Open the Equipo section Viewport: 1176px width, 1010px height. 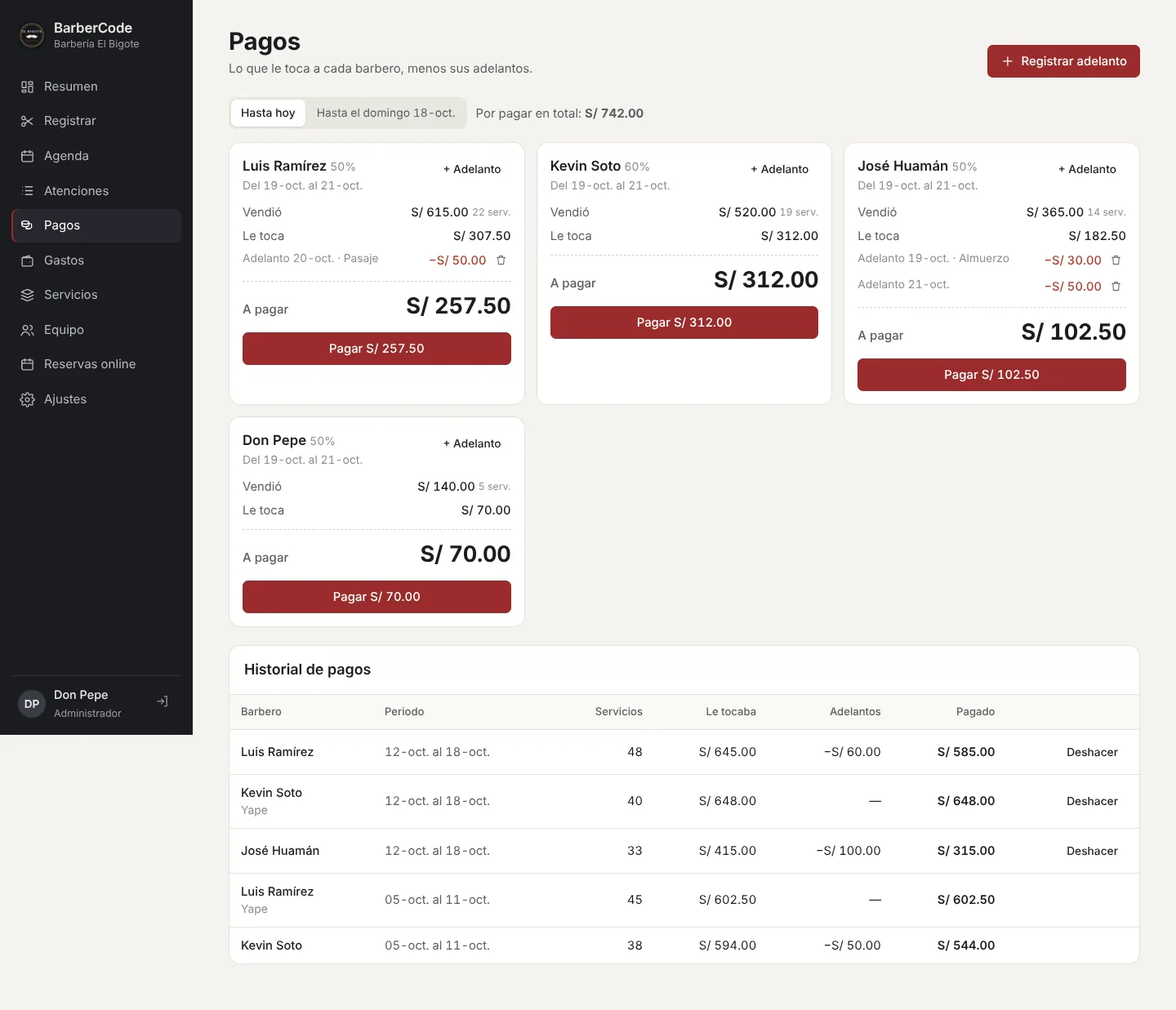tap(96, 330)
